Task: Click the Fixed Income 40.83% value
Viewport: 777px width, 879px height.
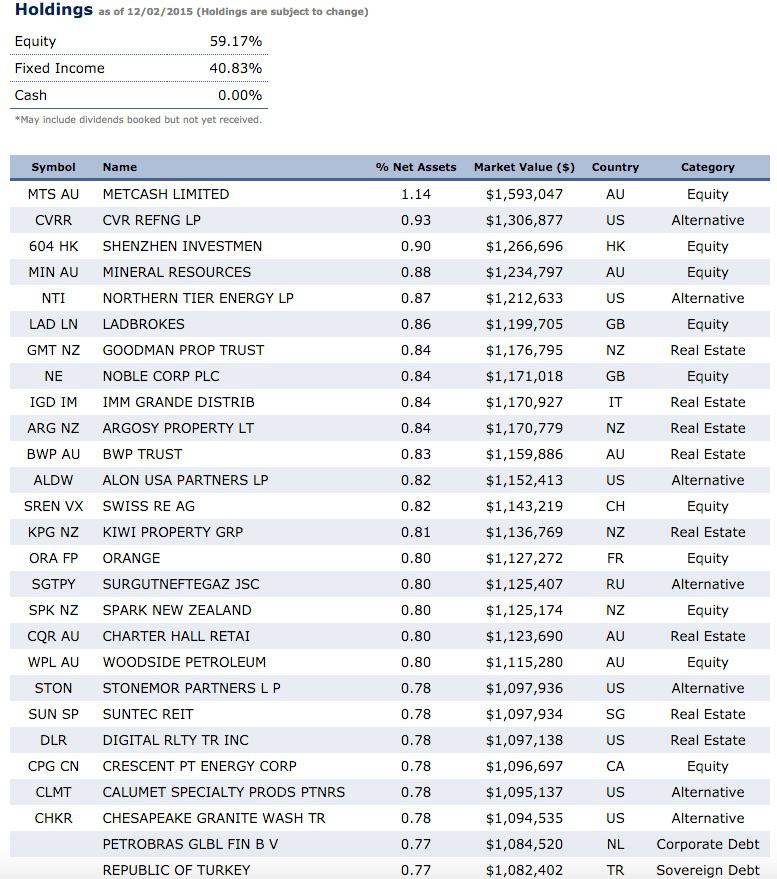Action: pyautogui.click(x=235, y=68)
